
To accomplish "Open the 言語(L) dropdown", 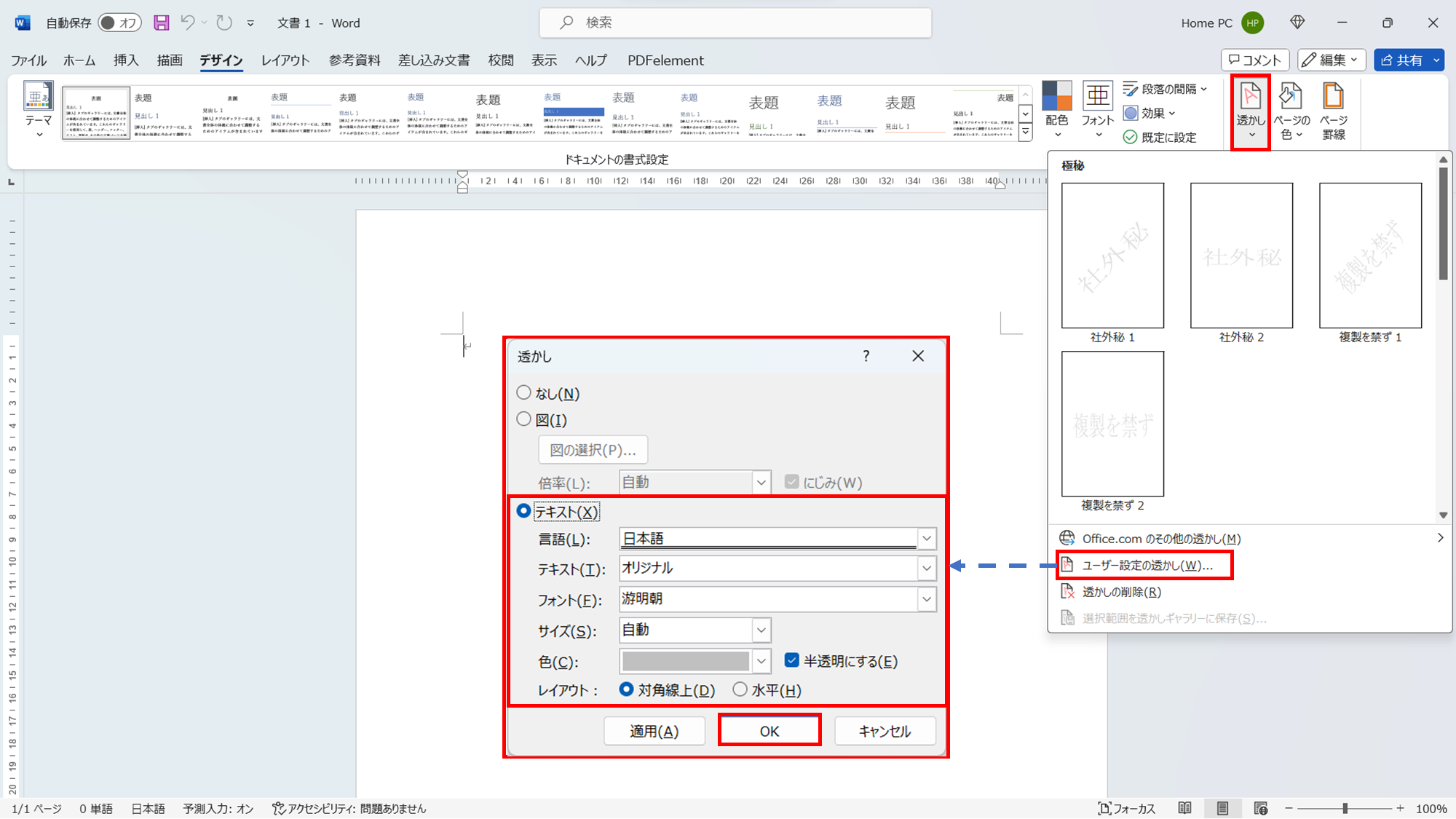I will click(926, 539).
